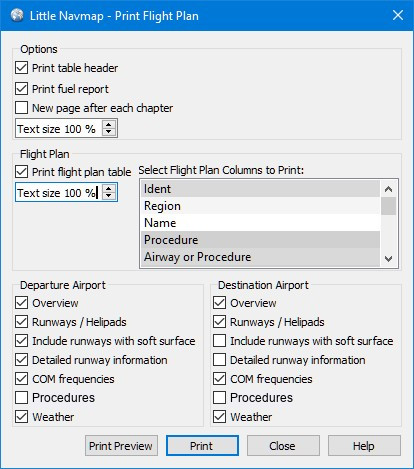This screenshot has width=414, height=469.
Task: Click Flight Plan text size field
Action: click(59, 193)
